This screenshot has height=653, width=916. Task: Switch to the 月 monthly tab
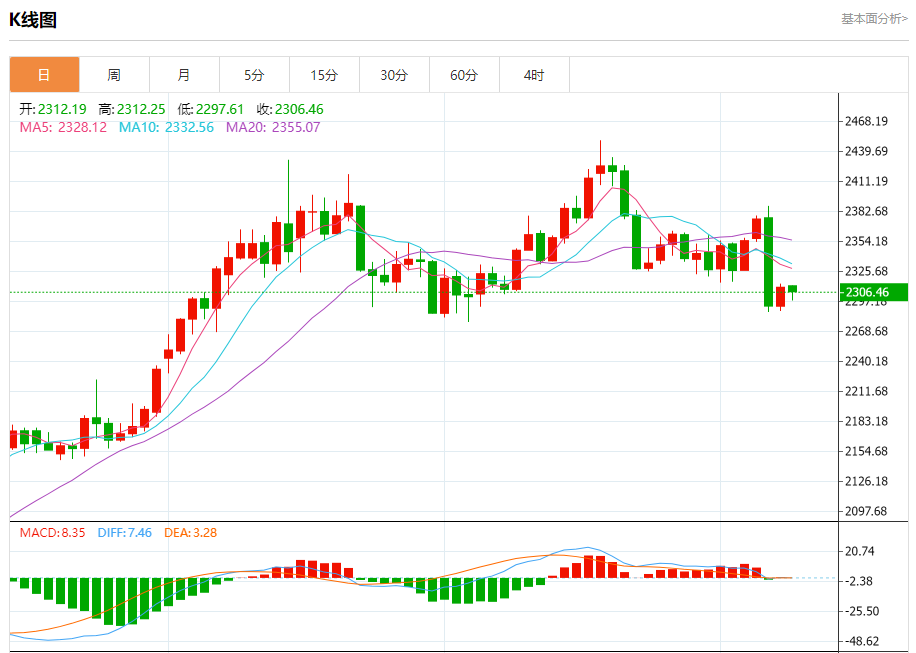tap(185, 75)
